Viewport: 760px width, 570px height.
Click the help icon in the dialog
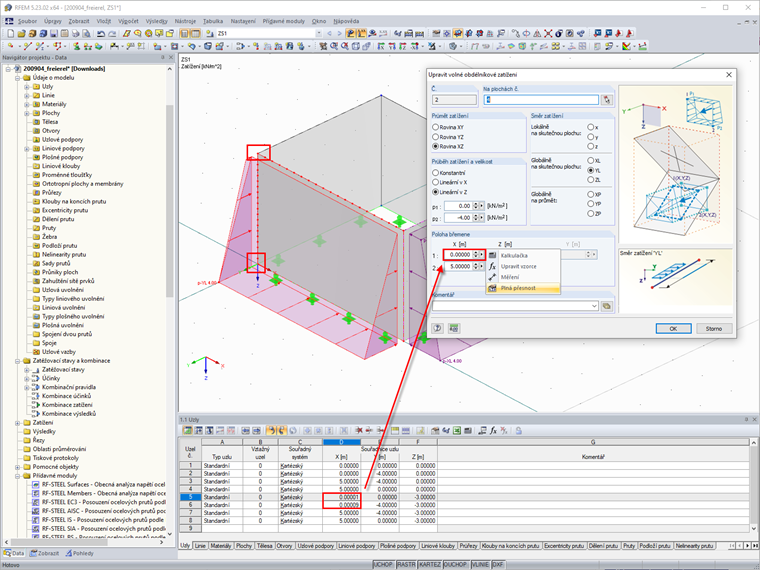tap(437, 328)
